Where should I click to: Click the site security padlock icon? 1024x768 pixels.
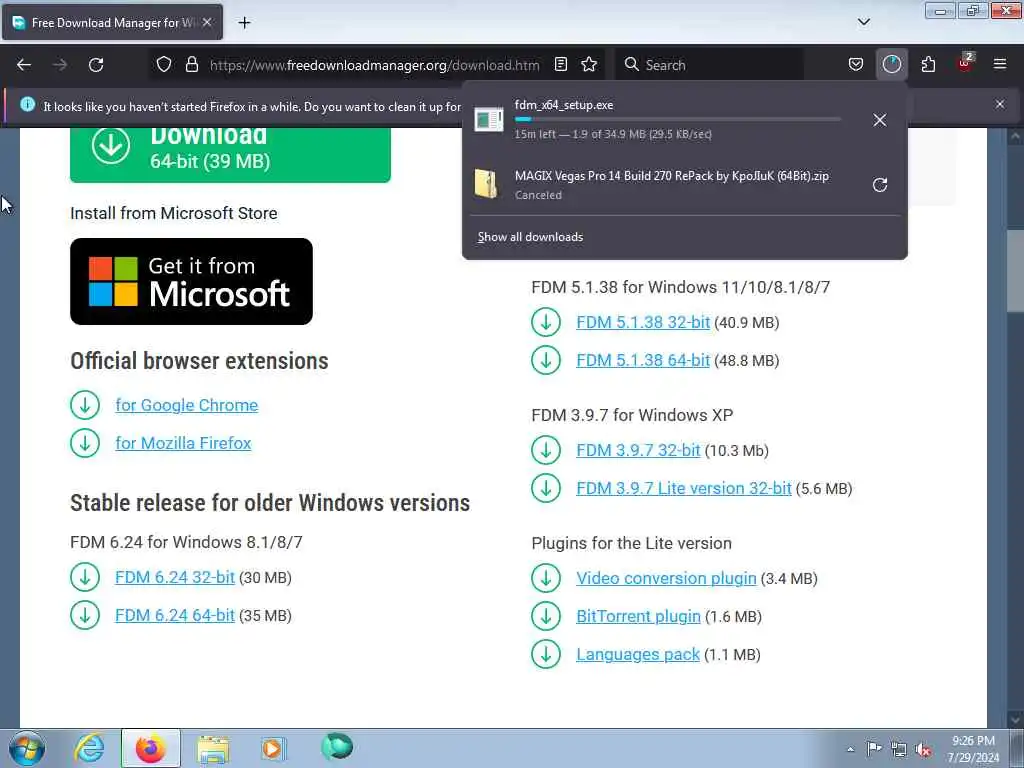pyautogui.click(x=191, y=65)
